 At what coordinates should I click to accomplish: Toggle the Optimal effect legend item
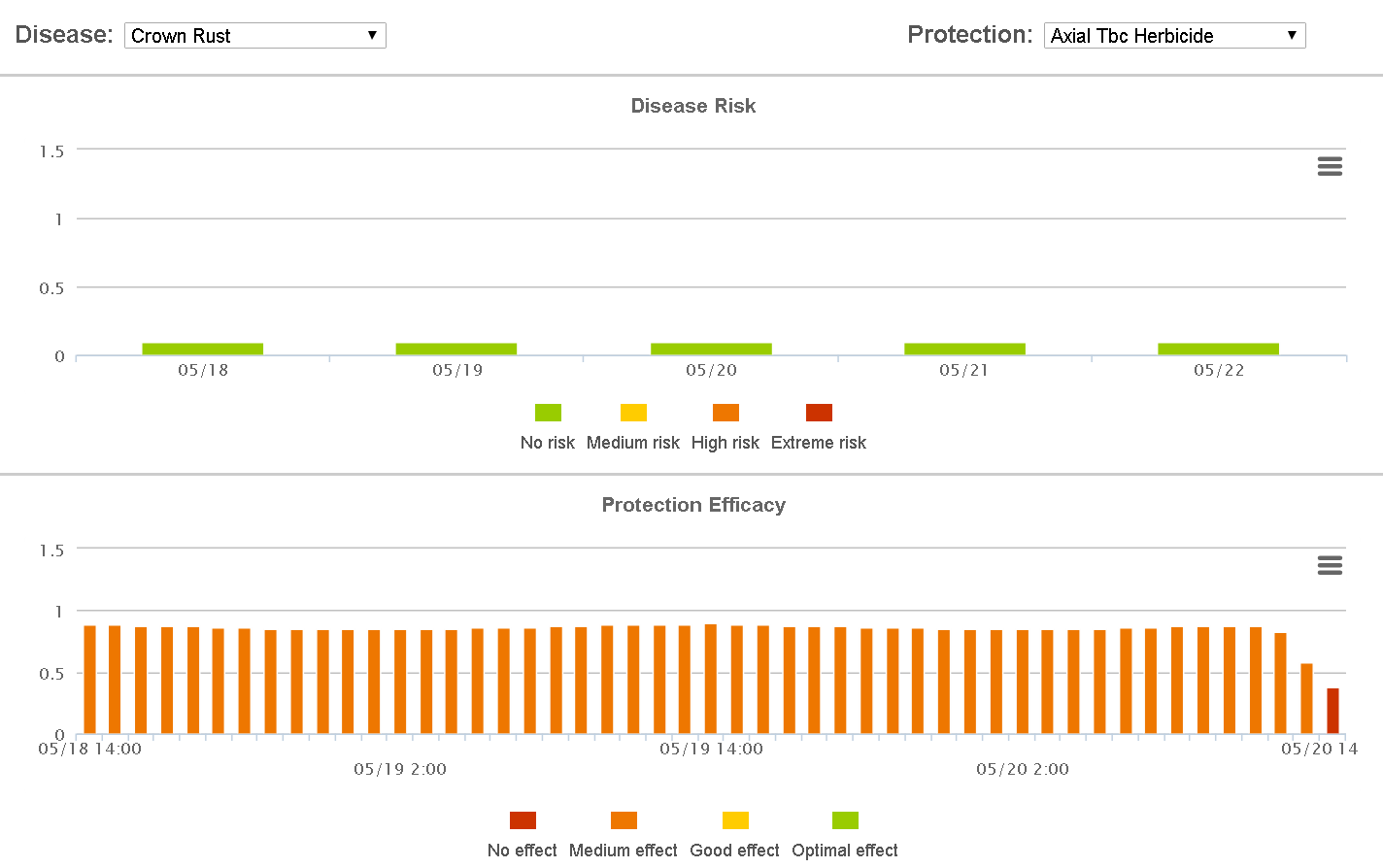845,851
